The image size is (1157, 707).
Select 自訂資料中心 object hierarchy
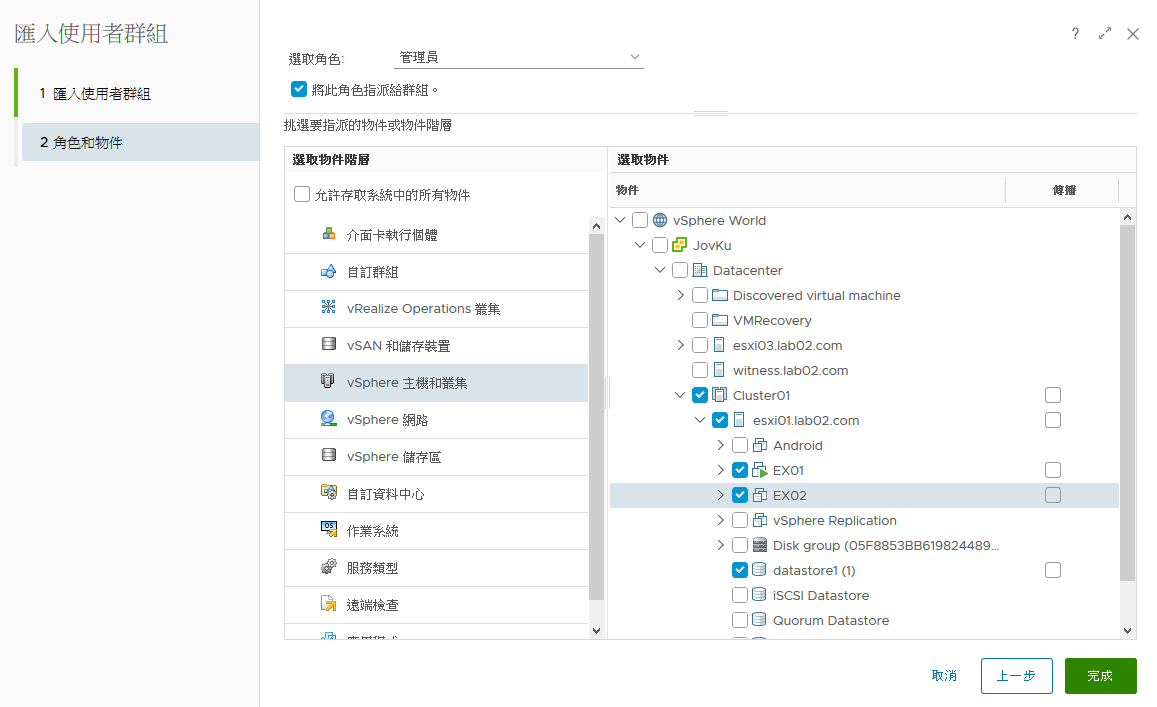point(437,494)
